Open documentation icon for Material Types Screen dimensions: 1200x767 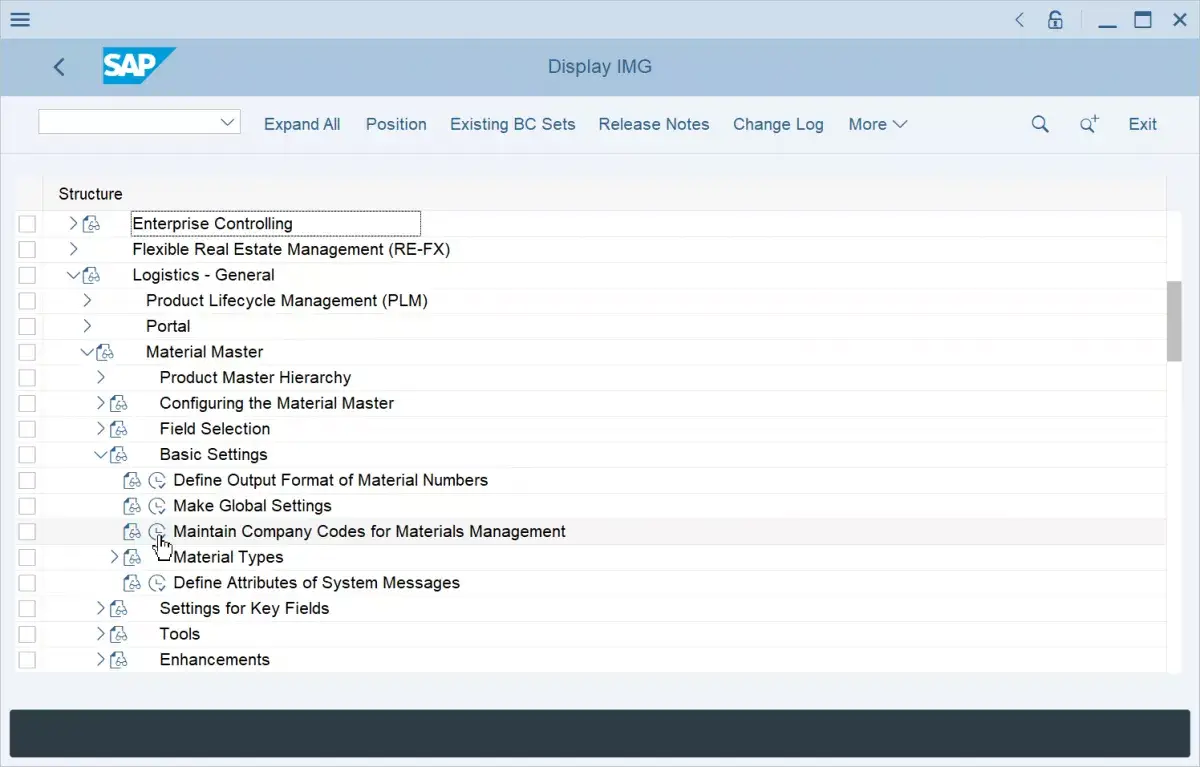tap(132, 557)
